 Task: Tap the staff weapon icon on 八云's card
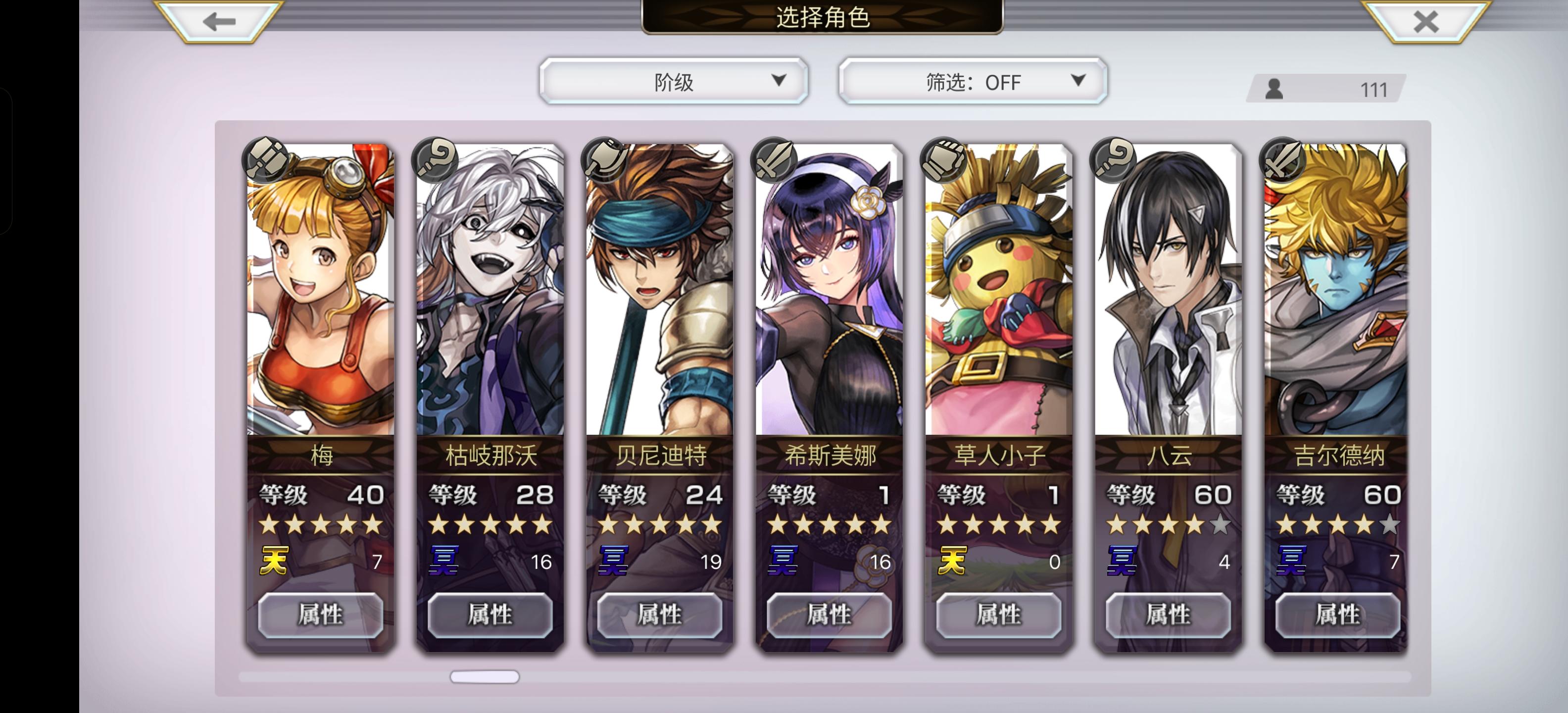pyautogui.click(x=1113, y=159)
